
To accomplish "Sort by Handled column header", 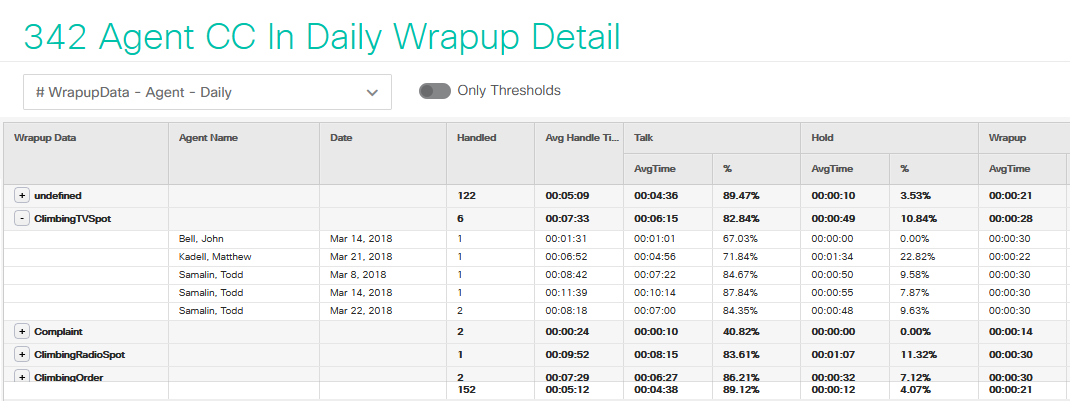I will pos(491,153).
